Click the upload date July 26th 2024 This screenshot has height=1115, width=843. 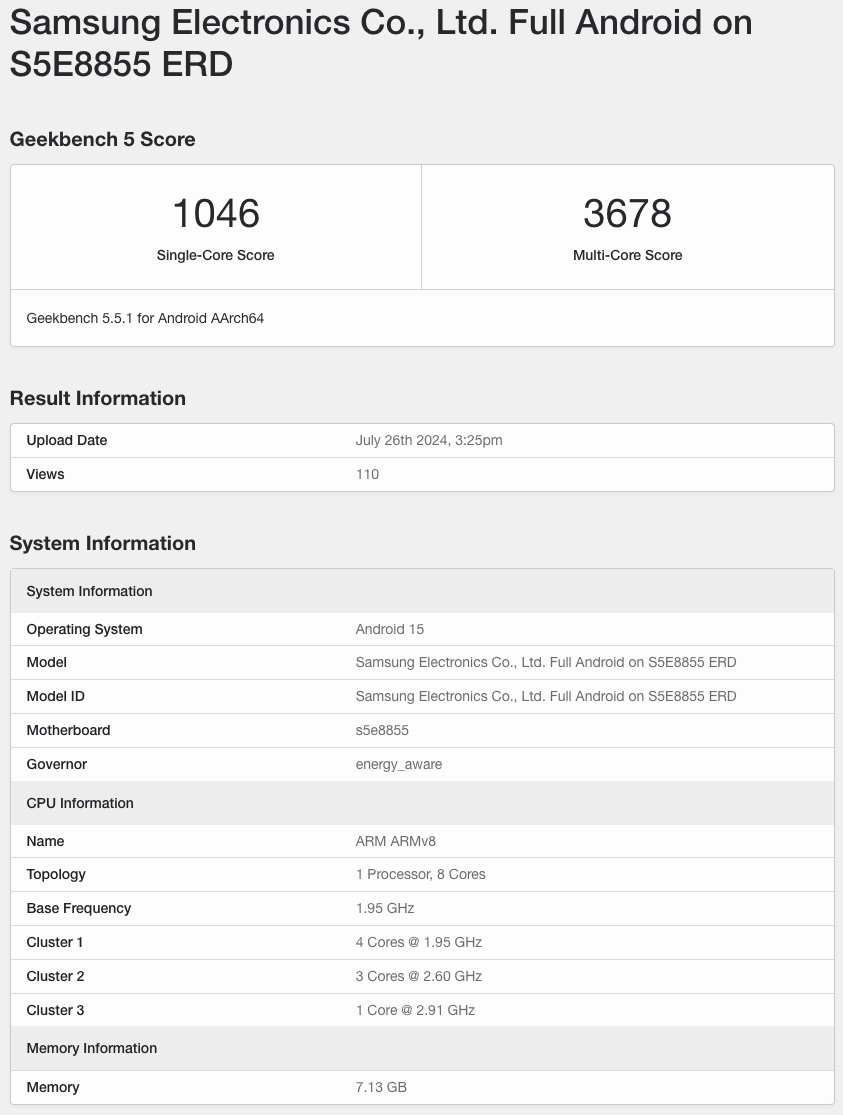click(x=428, y=440)
